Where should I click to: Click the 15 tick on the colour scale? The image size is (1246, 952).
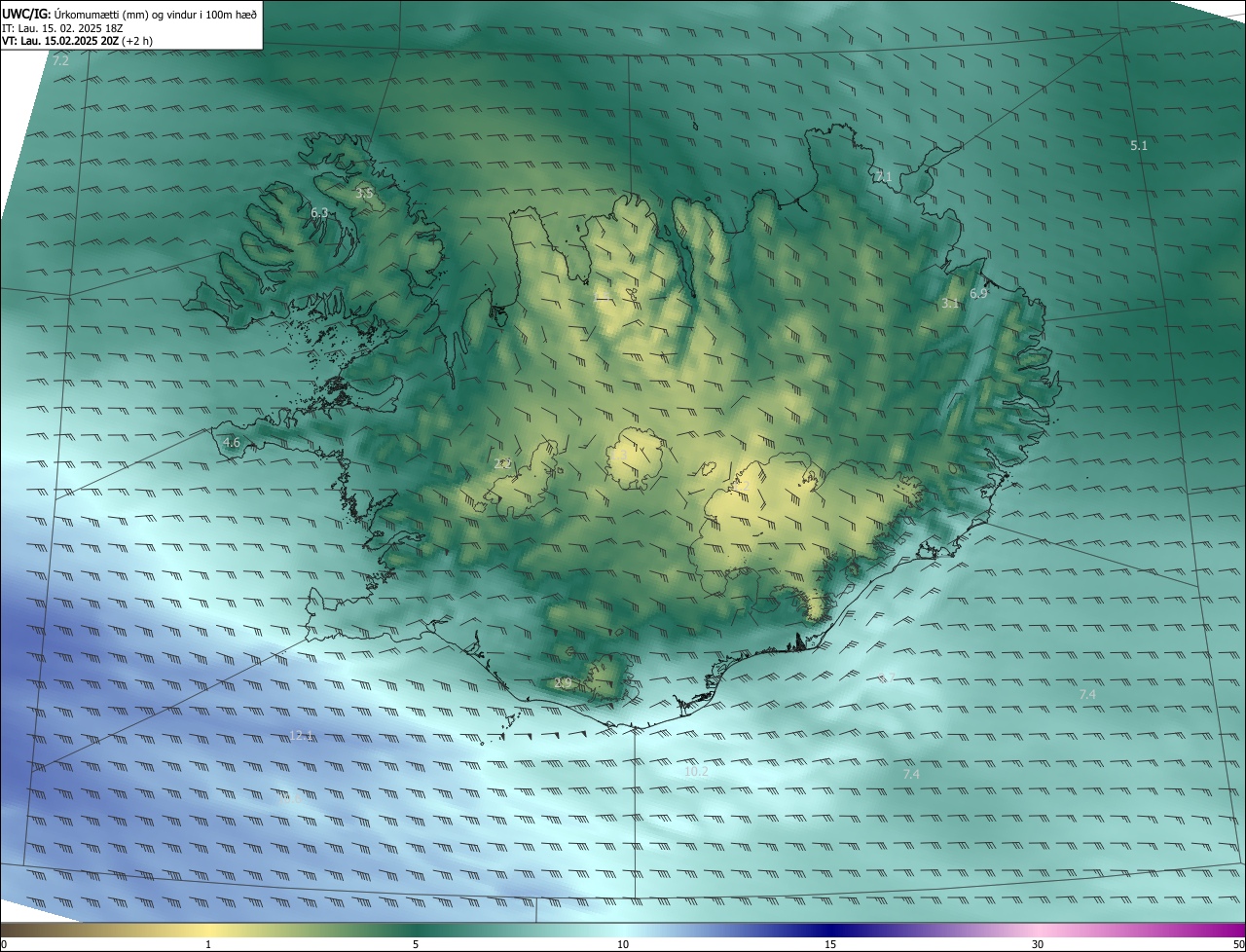click(830, 944)
